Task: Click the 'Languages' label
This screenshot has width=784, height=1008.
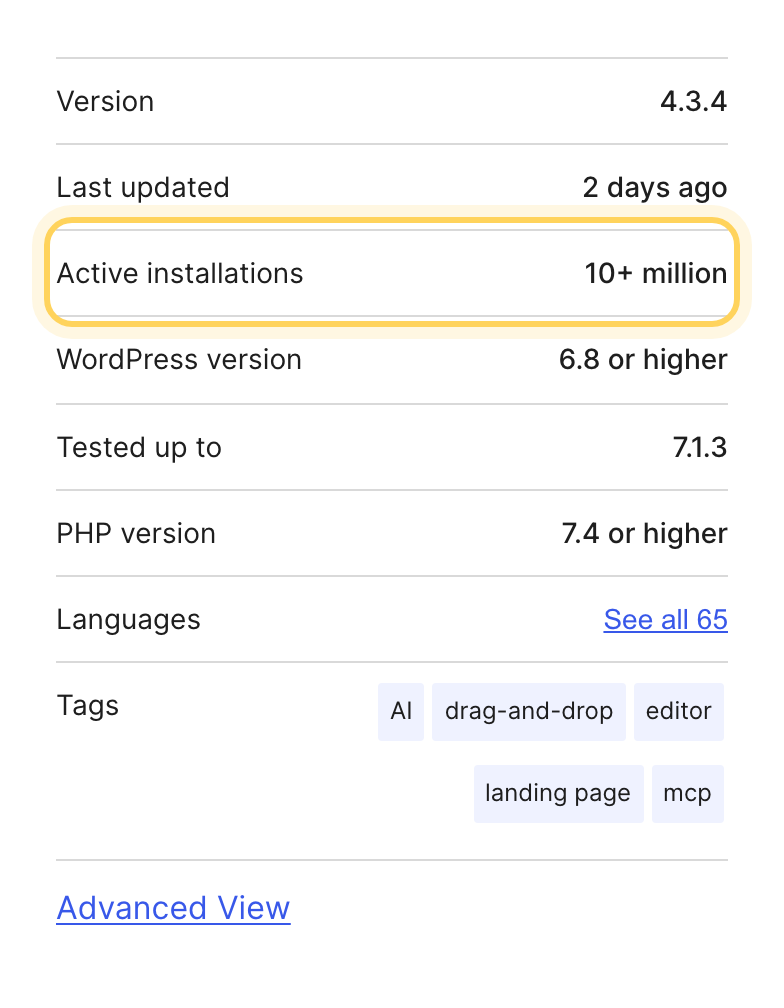Action: pos(129,620)
